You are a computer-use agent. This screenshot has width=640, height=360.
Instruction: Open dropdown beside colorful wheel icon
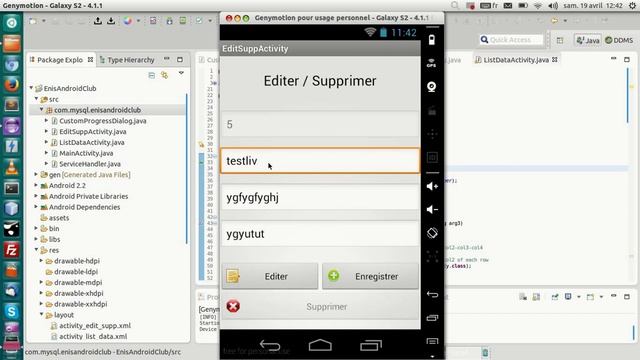point(138,21)
